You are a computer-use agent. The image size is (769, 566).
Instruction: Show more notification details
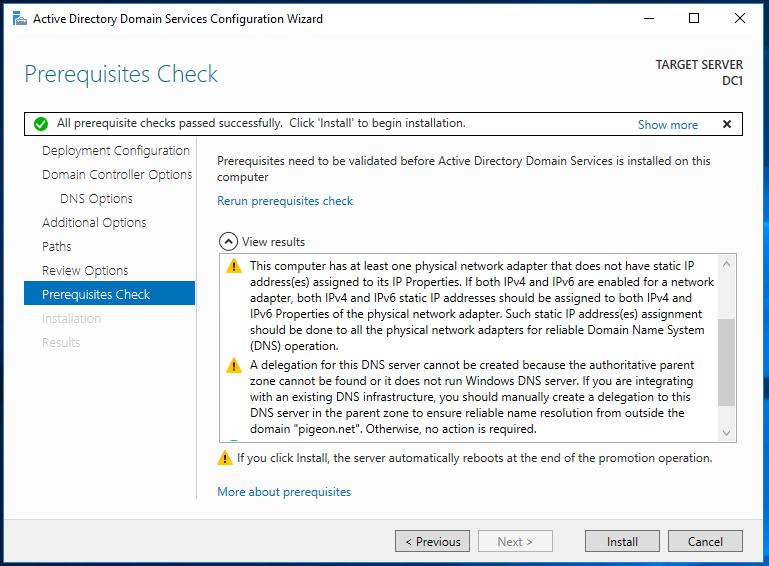pos(667,125)
